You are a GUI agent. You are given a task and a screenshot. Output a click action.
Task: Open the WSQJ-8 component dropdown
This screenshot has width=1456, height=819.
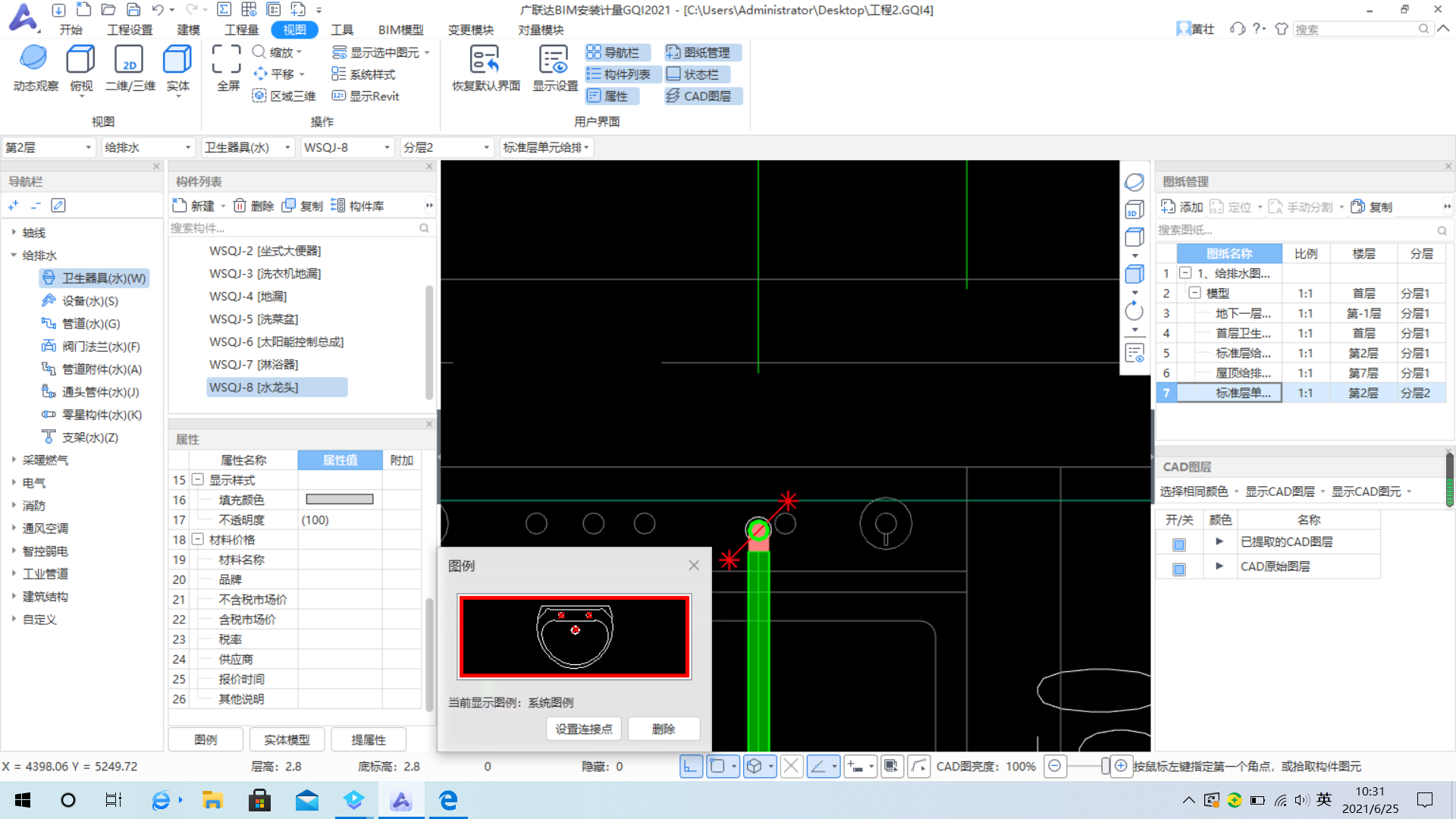coord(347,147)
